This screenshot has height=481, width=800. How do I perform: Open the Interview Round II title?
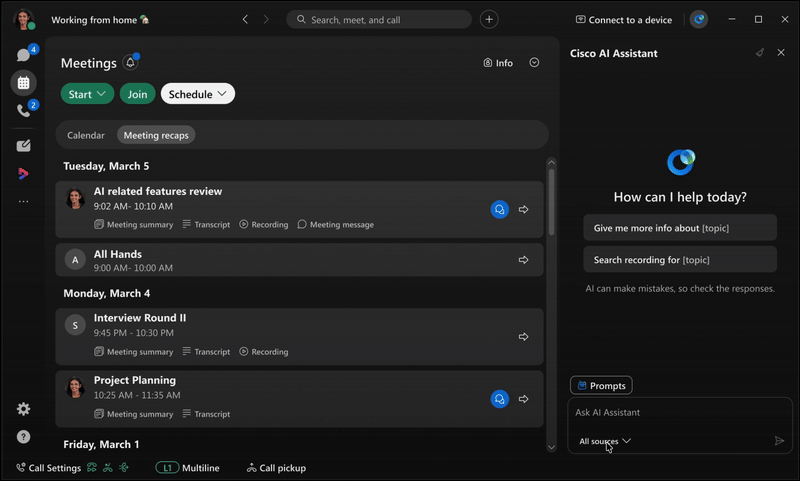(140, 318)
